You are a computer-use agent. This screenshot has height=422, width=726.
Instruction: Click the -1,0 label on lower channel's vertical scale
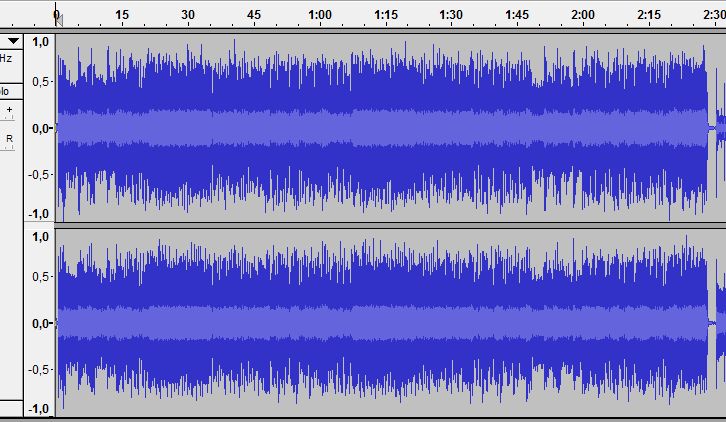pos(38,409)
